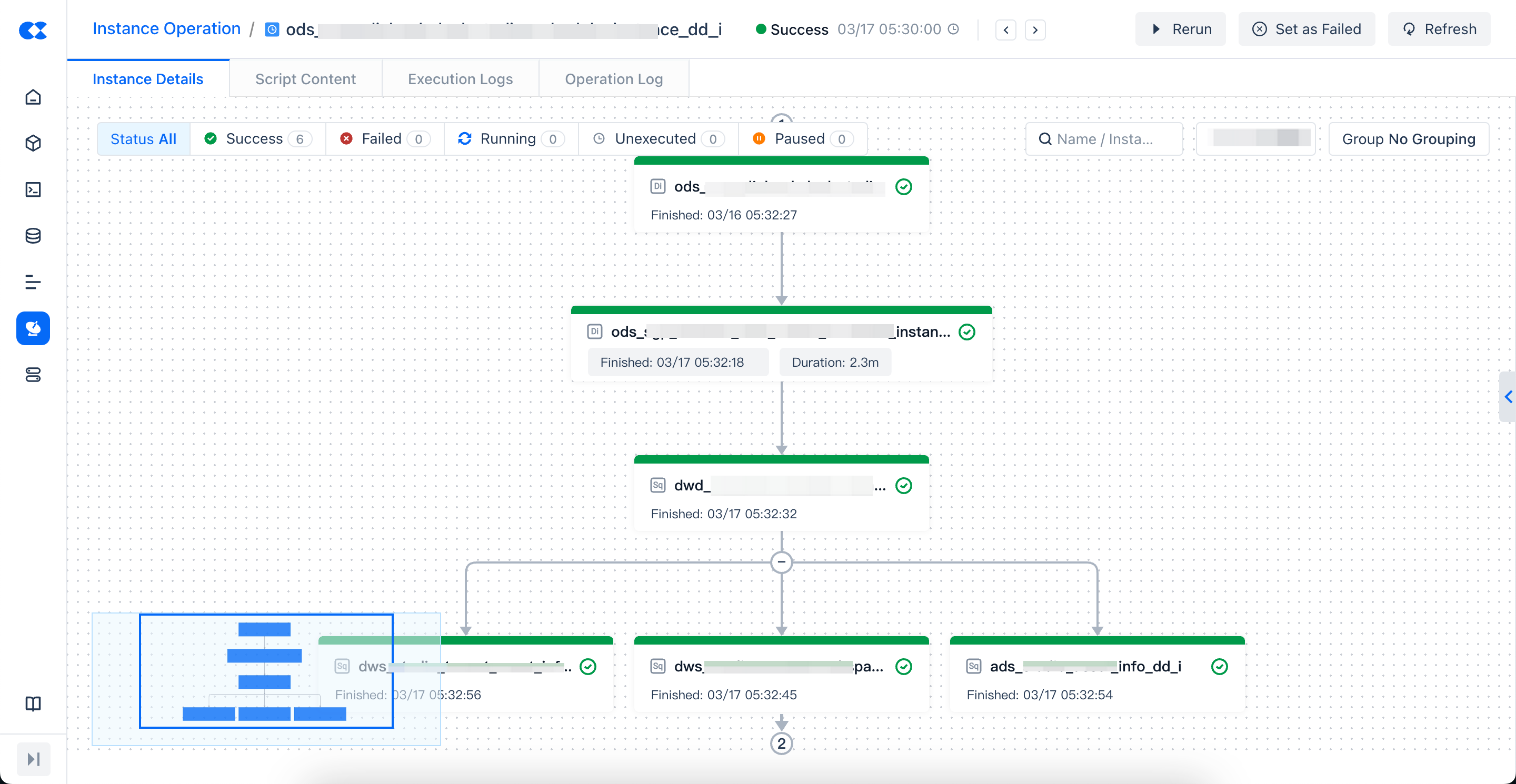Open the terminal console sidebar icon
Viewport: 1516px width, 784px height.
coord(33,189)
